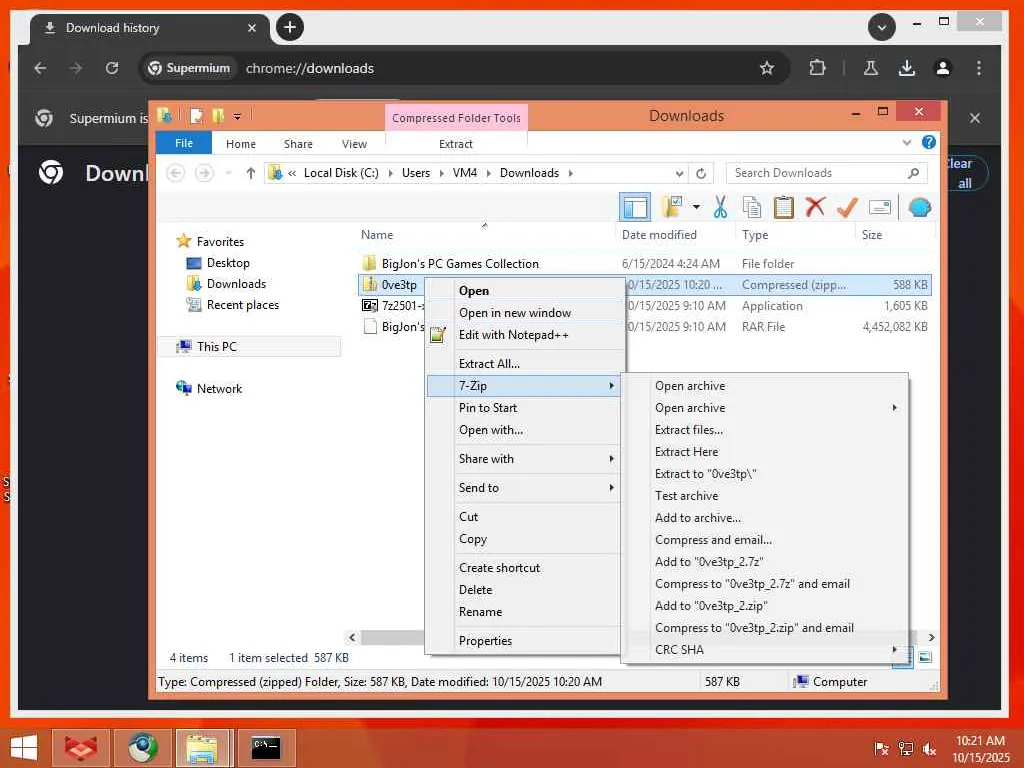Click the horizontal scrollbar right arrow

(931, 637)
